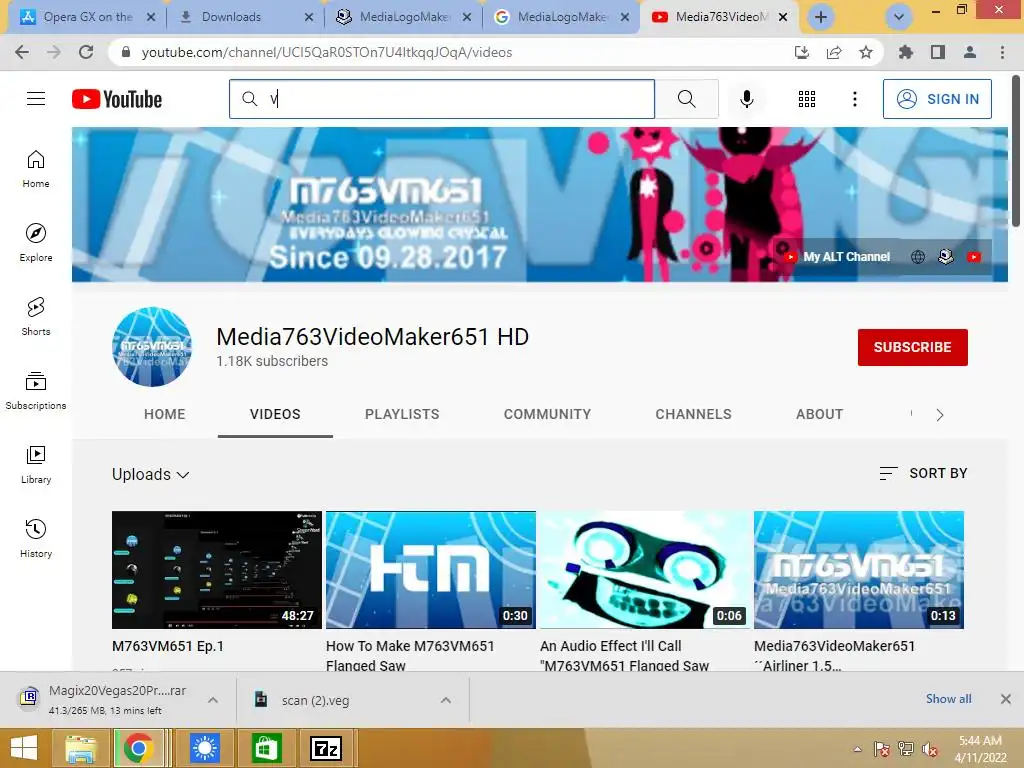
Task: Open Explore in YouTube sidebar
Action: click(36, 242)
